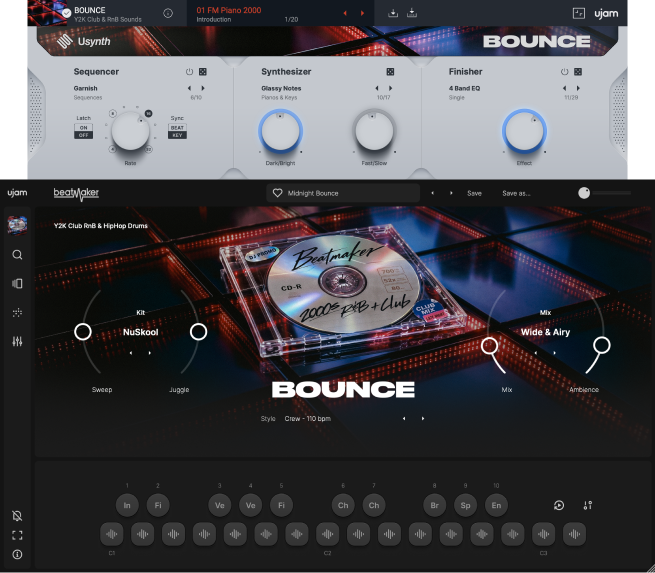This screenshot has height=573, width=655.
Task: Click the Fast/Slow knob
Action: point(374,131)
